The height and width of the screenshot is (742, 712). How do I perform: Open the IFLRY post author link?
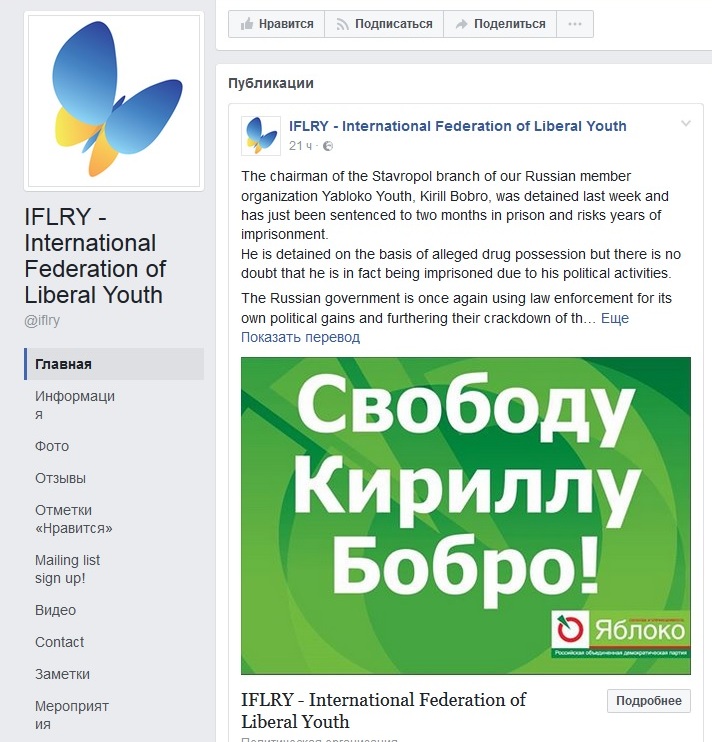(457, 126)
